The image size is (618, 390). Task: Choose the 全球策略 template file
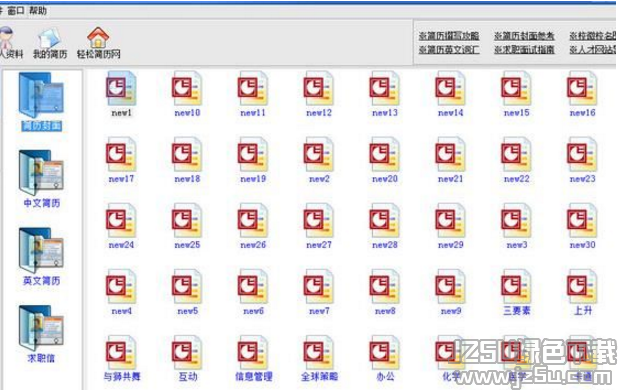(x=319, y=358)
